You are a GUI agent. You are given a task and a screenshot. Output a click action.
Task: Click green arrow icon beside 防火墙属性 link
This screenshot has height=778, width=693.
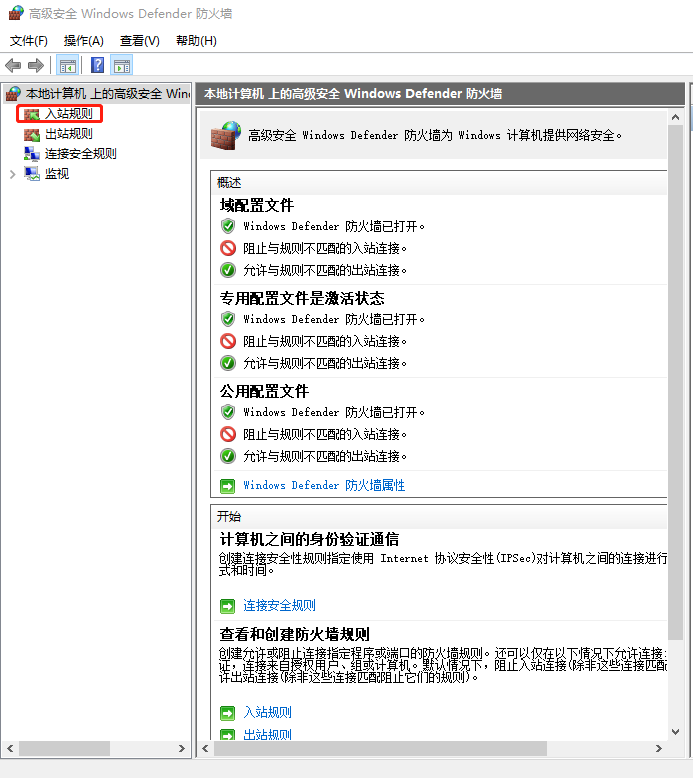(x=227, y=486)
